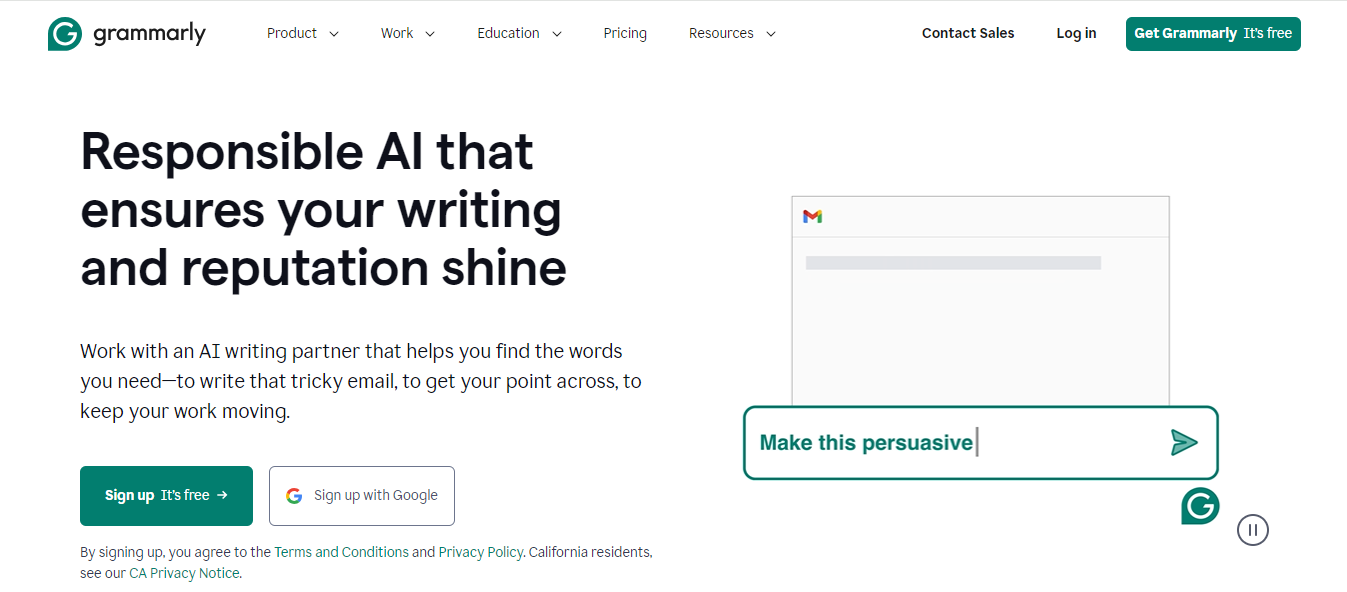The width and height of the screenshot is (1347, 592).
Task: Click Contact Sales in the navigation
Action: pos(968,33)
